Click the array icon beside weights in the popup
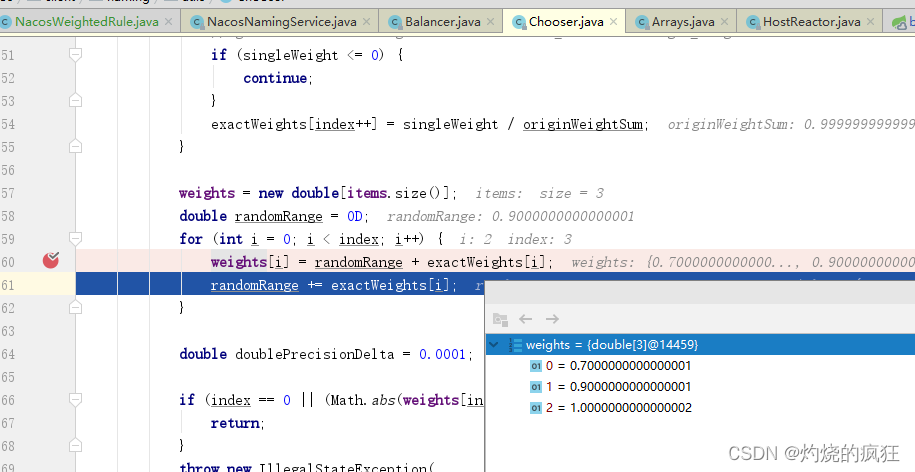This screenshot has width=915, height=472. tap(515, 345)
